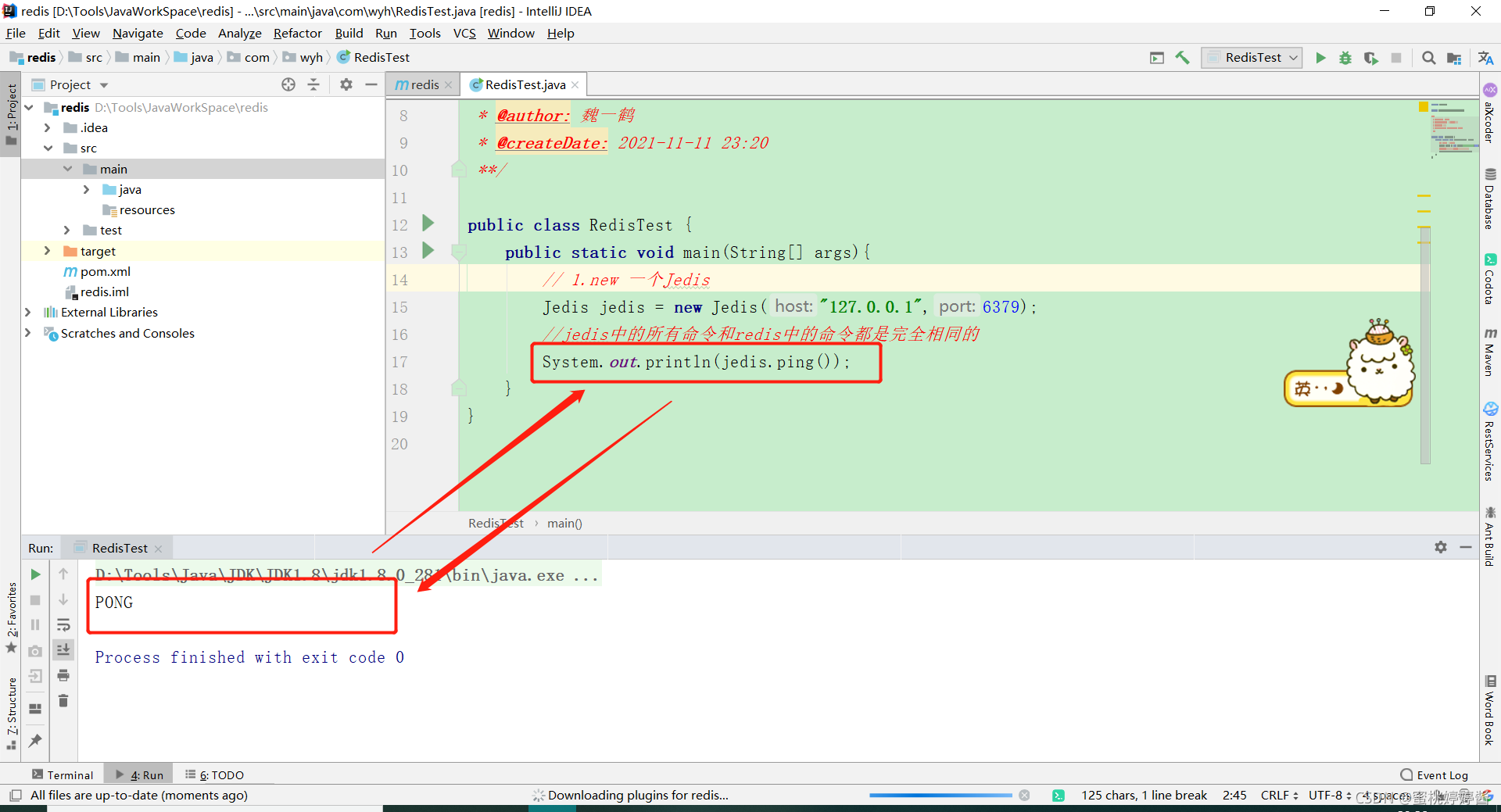Hide the Project panel with minus icon
The image size is (1501, 812).
(x=371, y=84)
